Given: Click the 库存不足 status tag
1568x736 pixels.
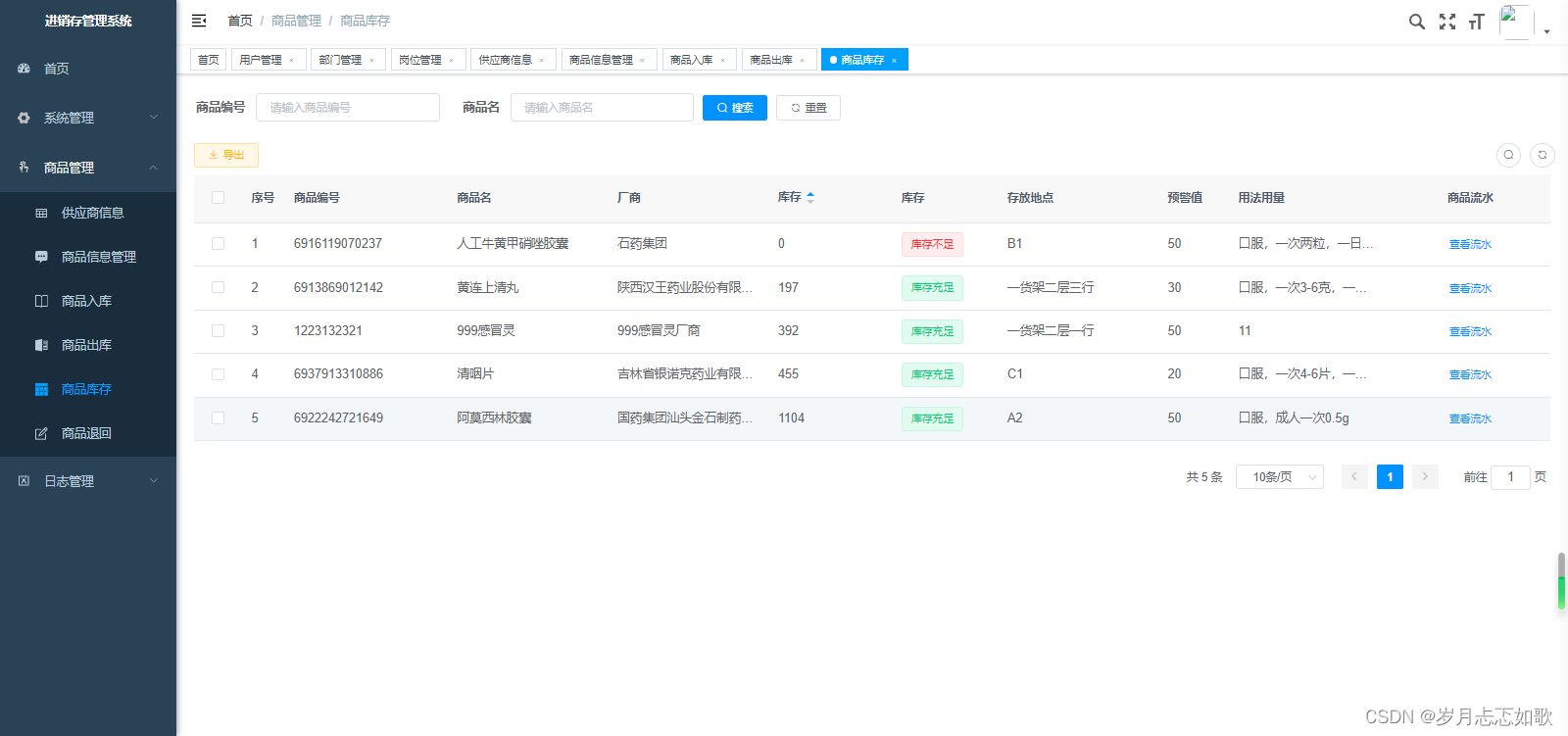Looking at the screenshot, I should tap(932, 244).
